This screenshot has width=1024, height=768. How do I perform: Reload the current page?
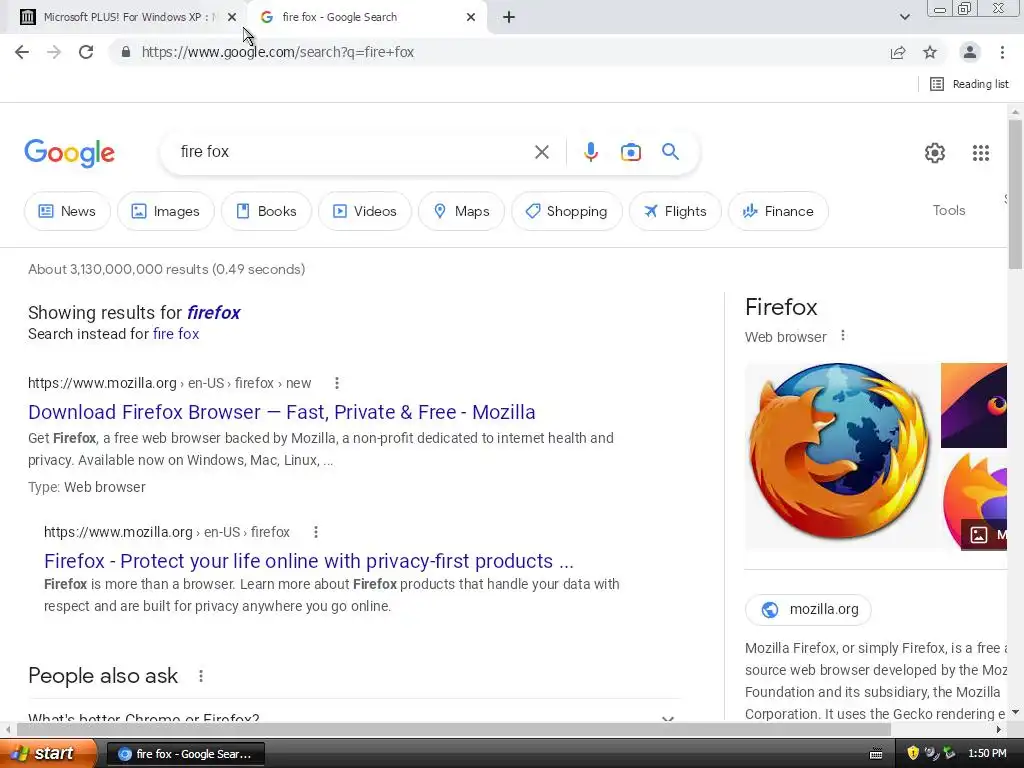click(x=86, y=52)
